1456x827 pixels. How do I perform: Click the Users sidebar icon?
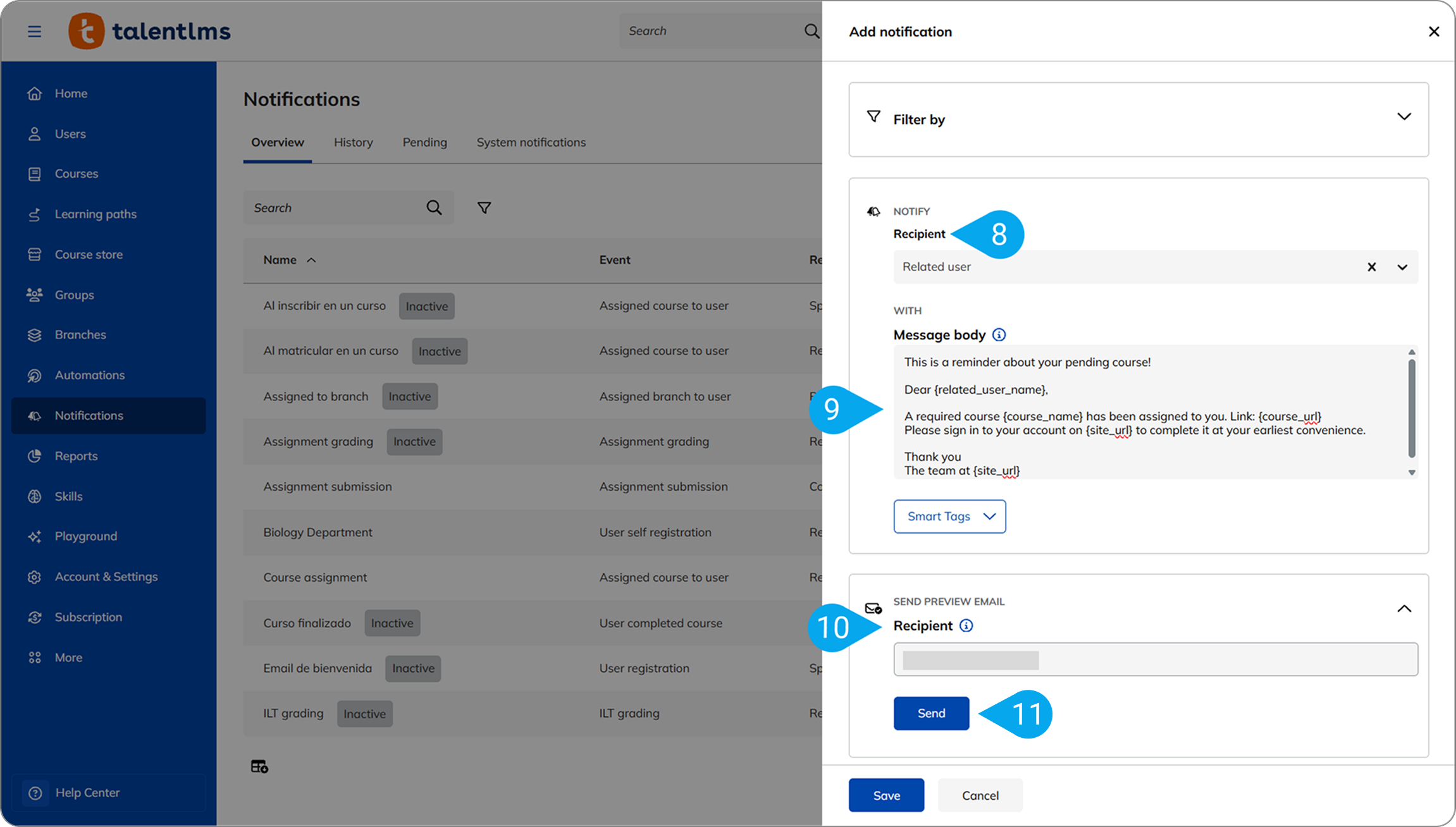coord(34,134)
